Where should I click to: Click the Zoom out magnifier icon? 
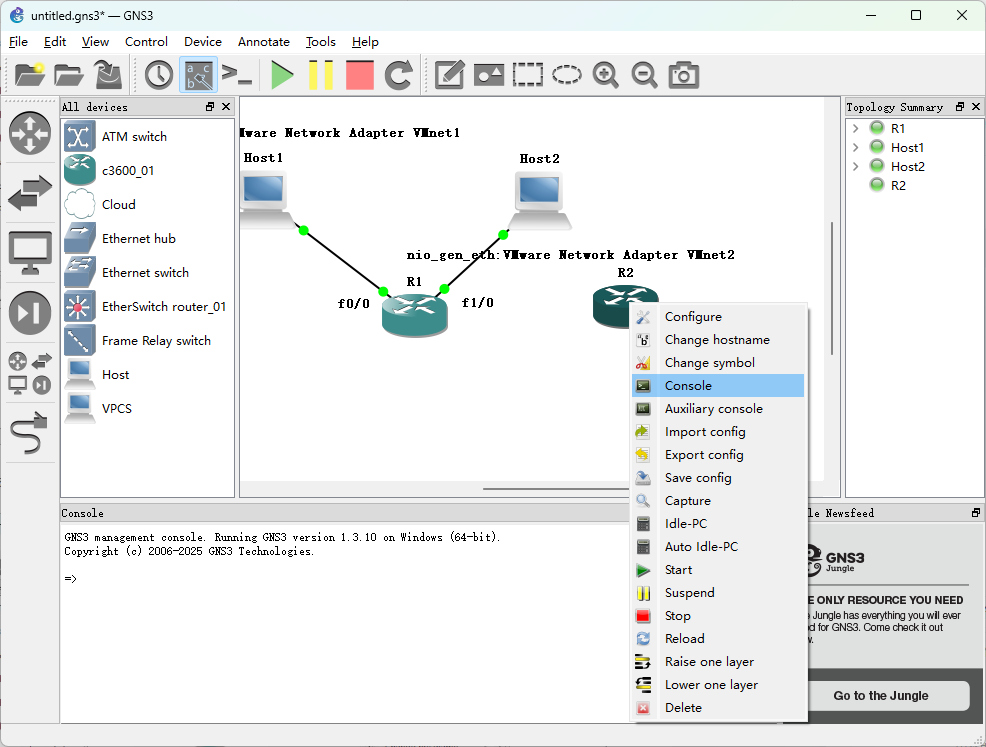tap(645, 75)
